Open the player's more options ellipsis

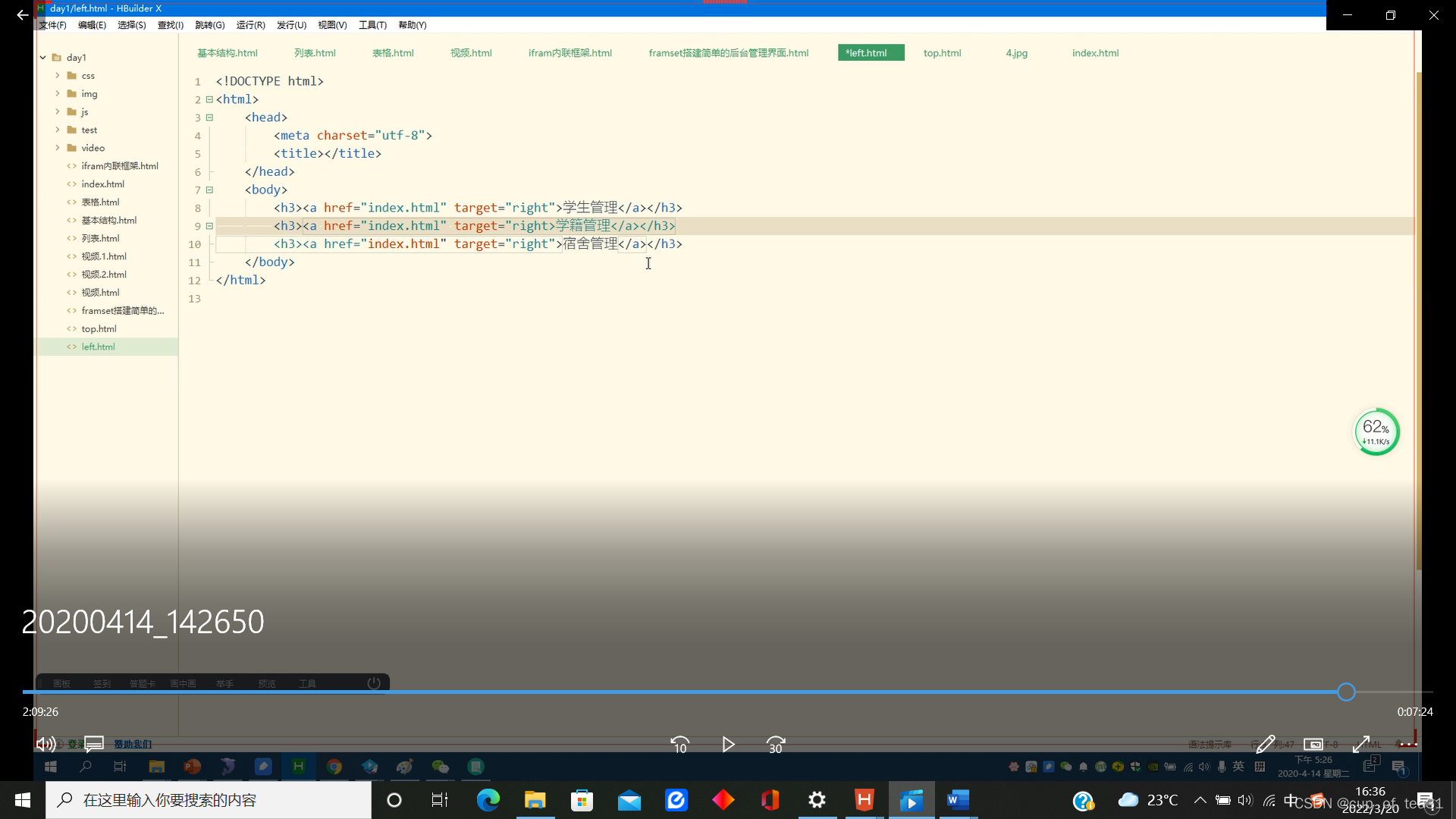tap(1408, 744)
